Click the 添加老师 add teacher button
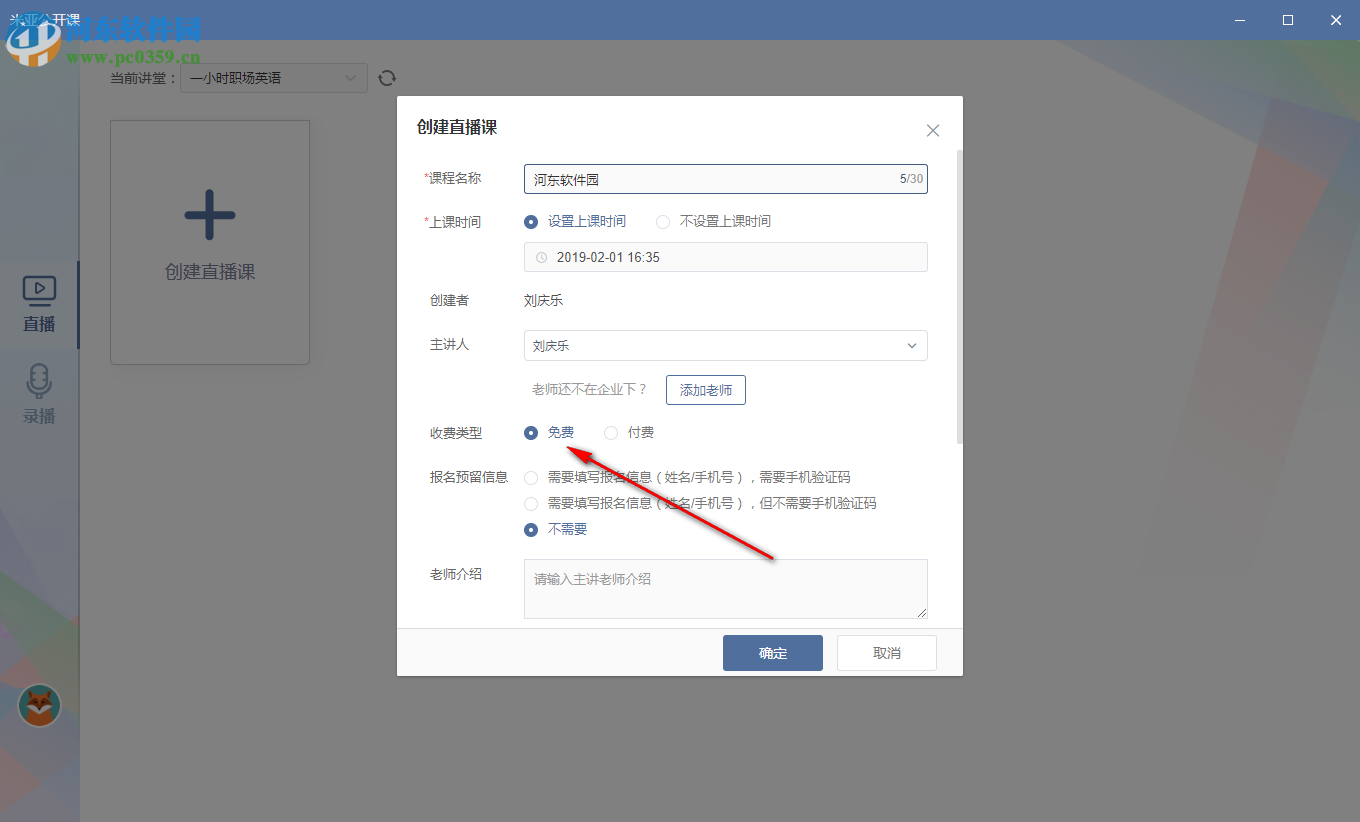This screenshot has width=1360, height=822. point(705,390)
